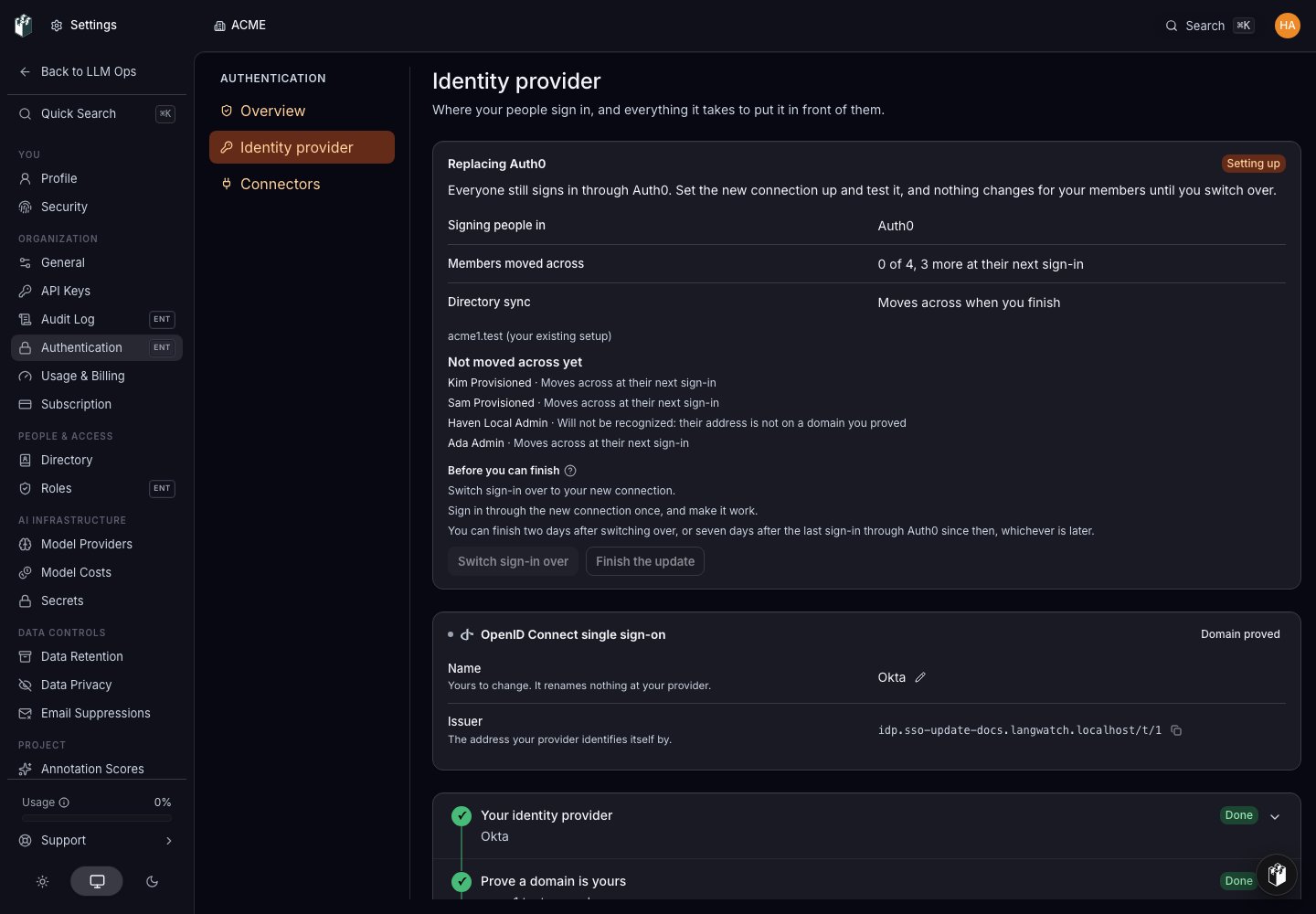
Task: Click the Switch sign-in over button
Action: coord(513,561)
